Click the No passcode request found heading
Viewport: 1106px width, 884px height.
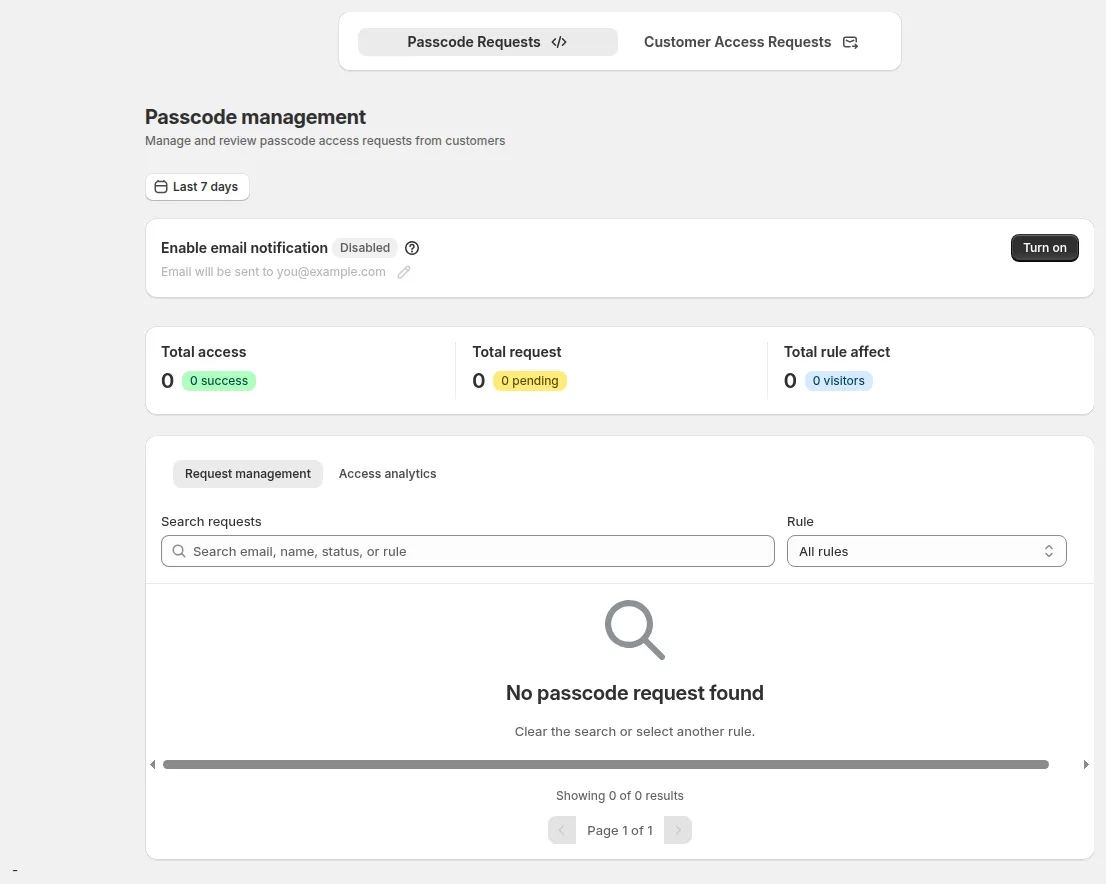pyautogui.click(x=635, y=693)
